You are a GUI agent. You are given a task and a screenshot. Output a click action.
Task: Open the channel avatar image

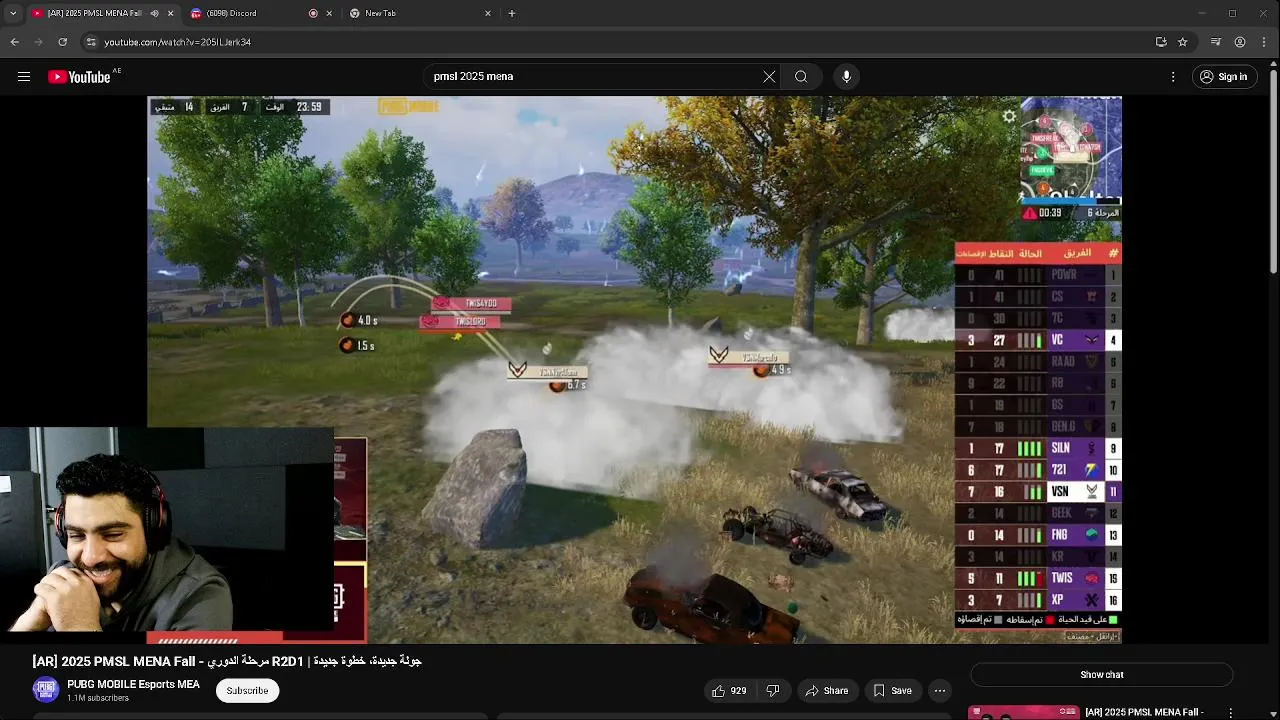coord(46,691)
